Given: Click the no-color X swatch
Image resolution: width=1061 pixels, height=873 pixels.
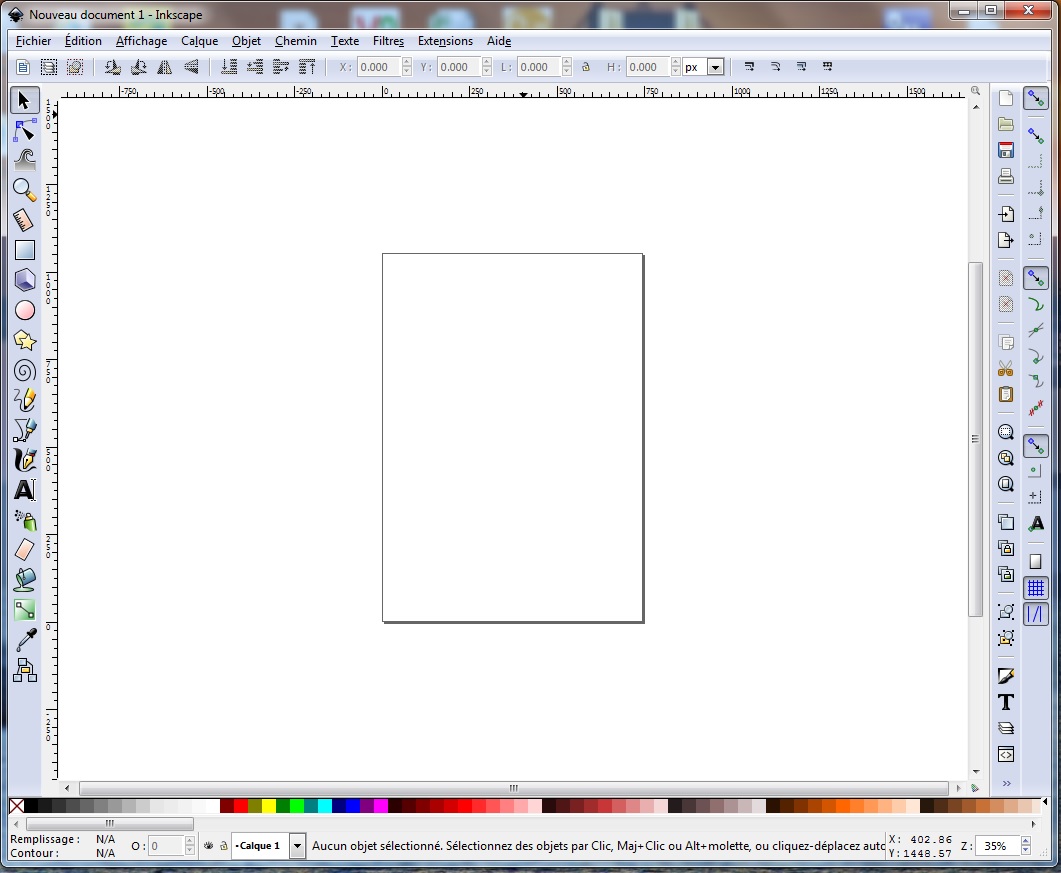Looking at the screenshot, I should [16, 806].
